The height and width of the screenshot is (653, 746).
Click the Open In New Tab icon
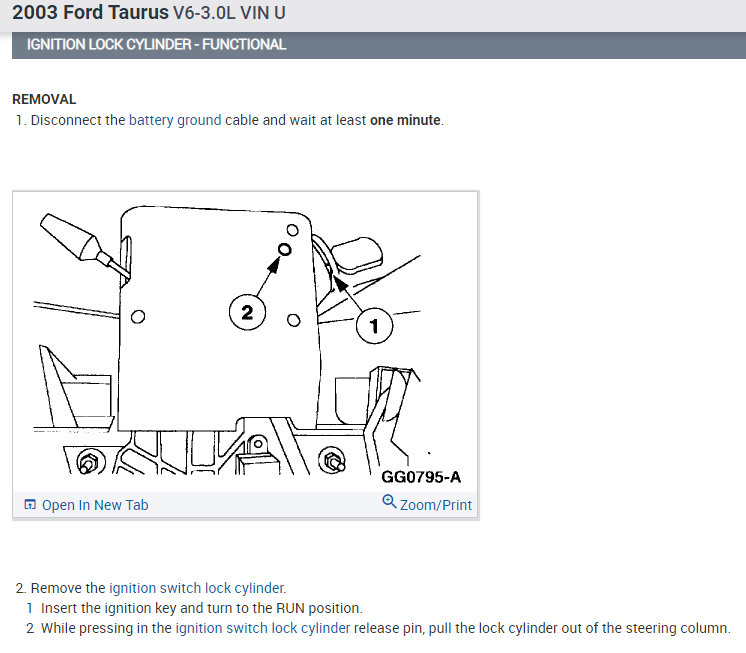click(30, 504)
